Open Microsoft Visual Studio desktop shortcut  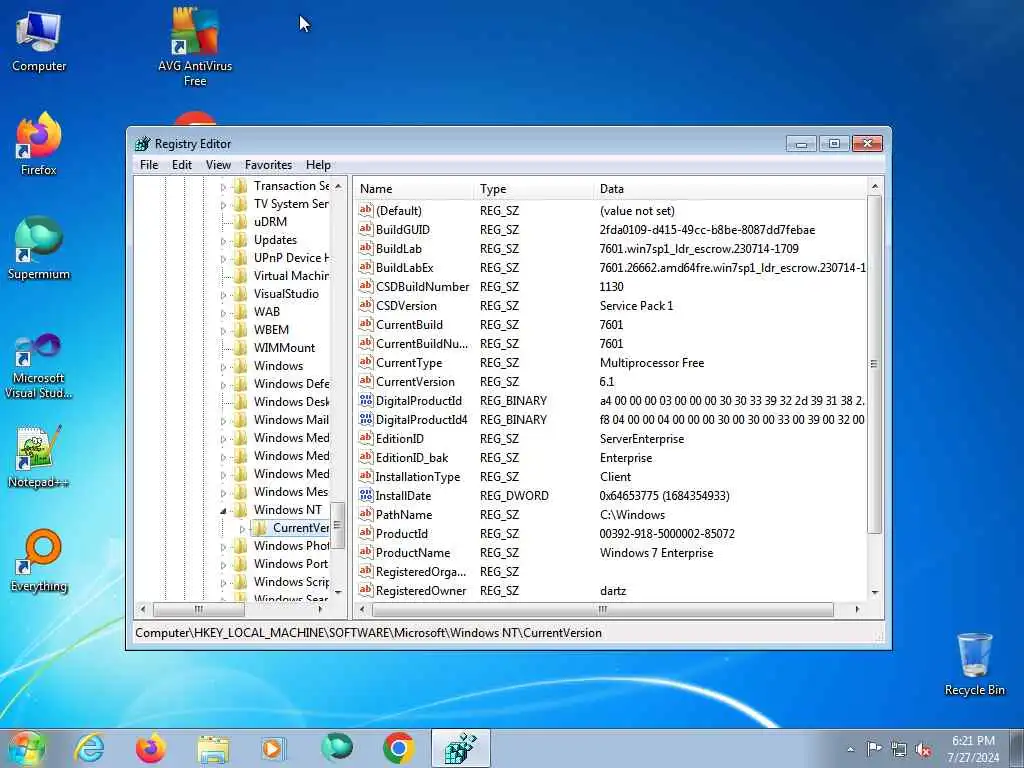(39, 366)
